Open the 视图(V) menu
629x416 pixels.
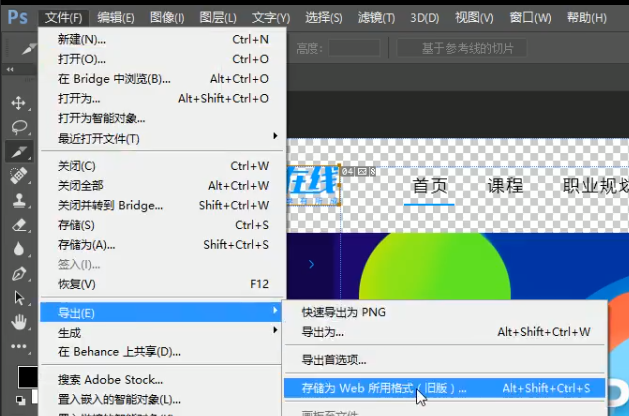474,18
